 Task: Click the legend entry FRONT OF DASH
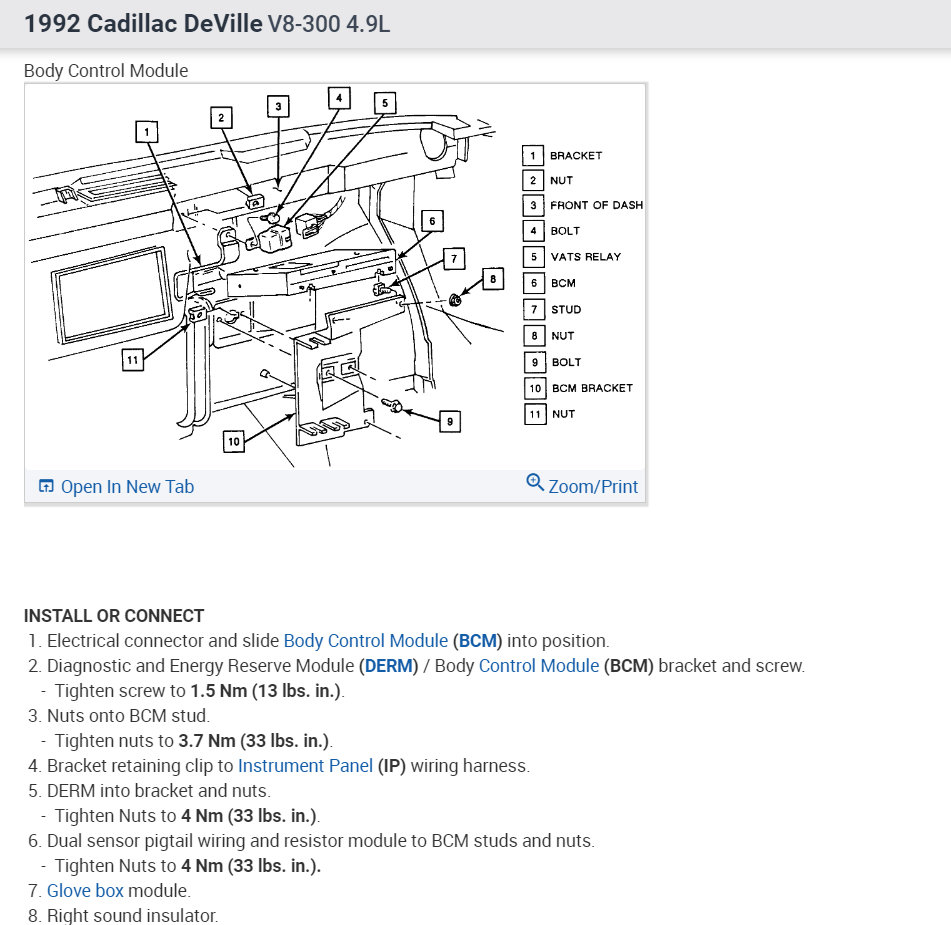pyautogui.click(x=596, y=205)
